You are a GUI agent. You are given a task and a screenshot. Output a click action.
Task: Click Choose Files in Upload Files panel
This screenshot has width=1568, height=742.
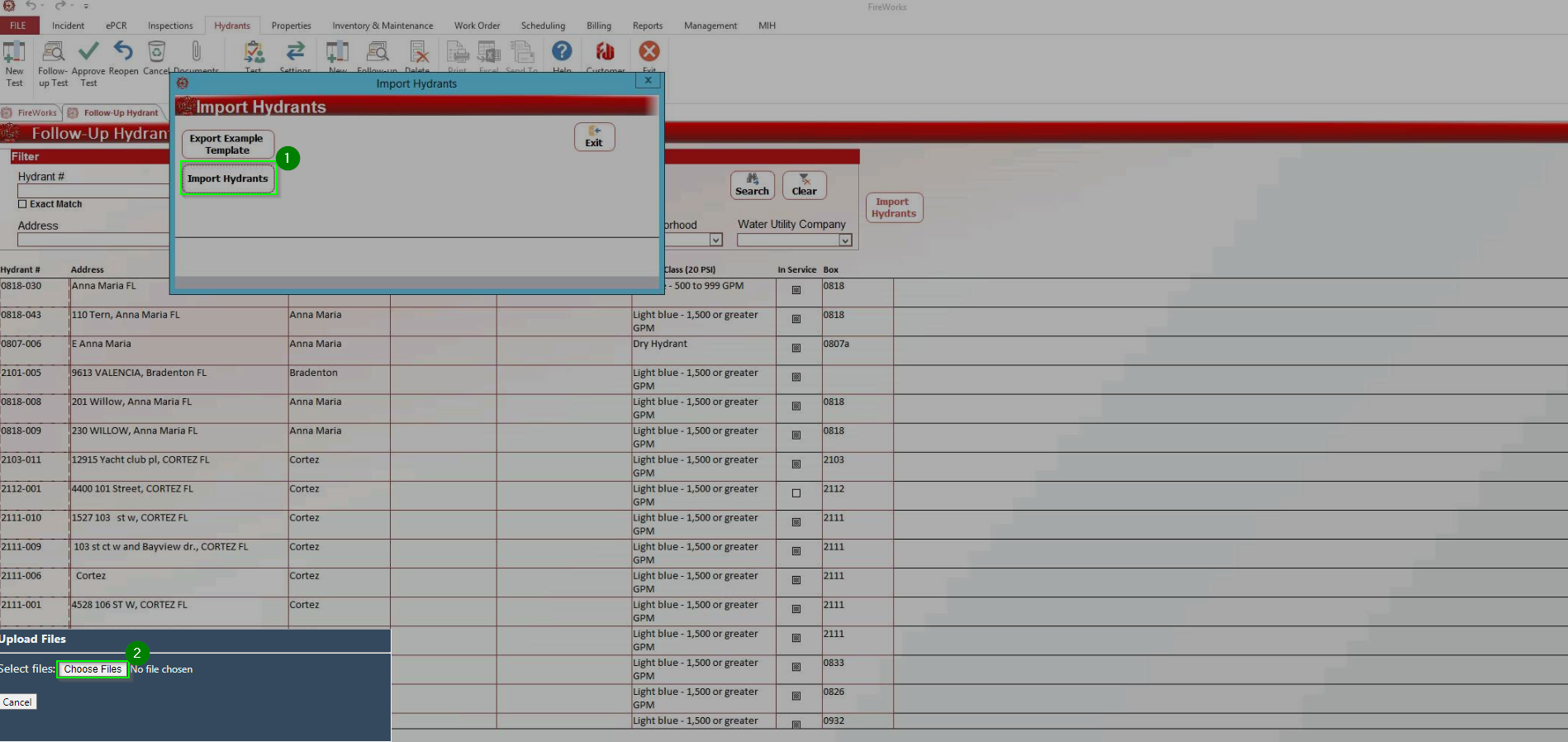[93, 669]
